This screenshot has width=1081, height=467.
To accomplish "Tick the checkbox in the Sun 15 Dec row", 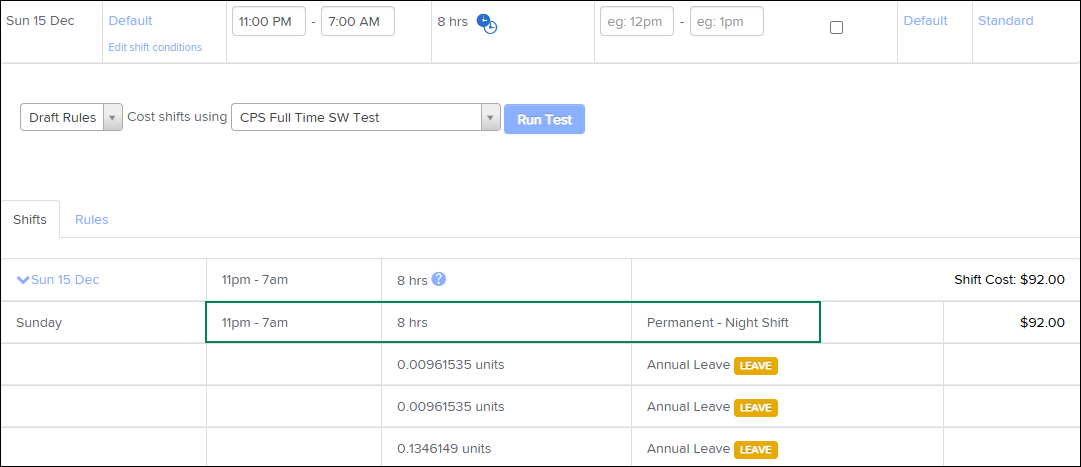I will click(x=836, y=27).
